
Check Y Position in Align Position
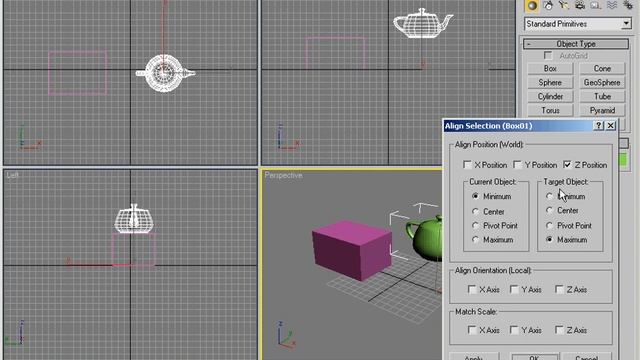518,165
